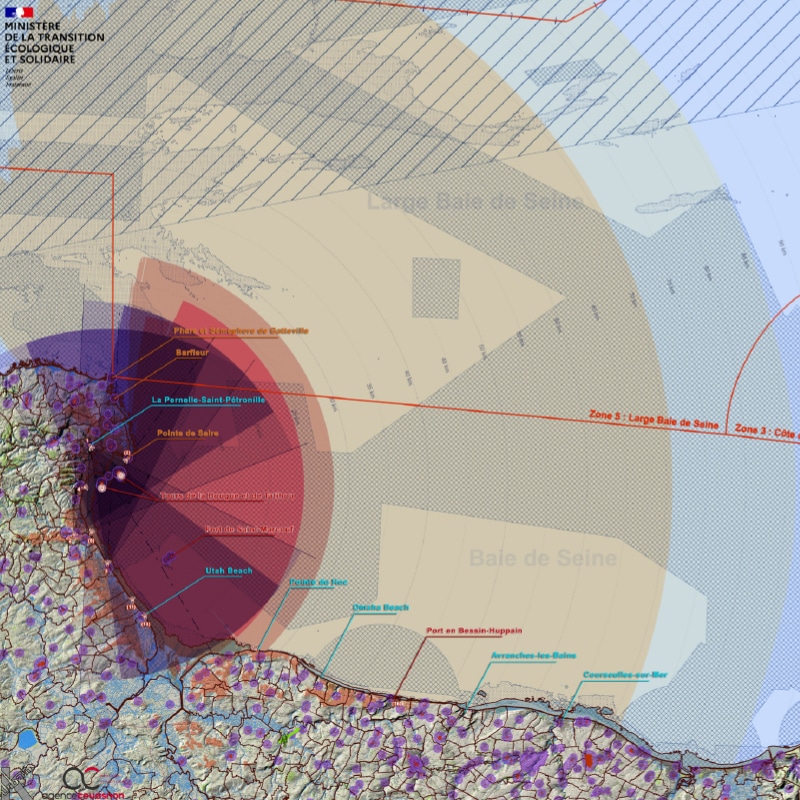
Task: Click the Courseulles-sur-Mer label
Action: [x=625, y=675]
